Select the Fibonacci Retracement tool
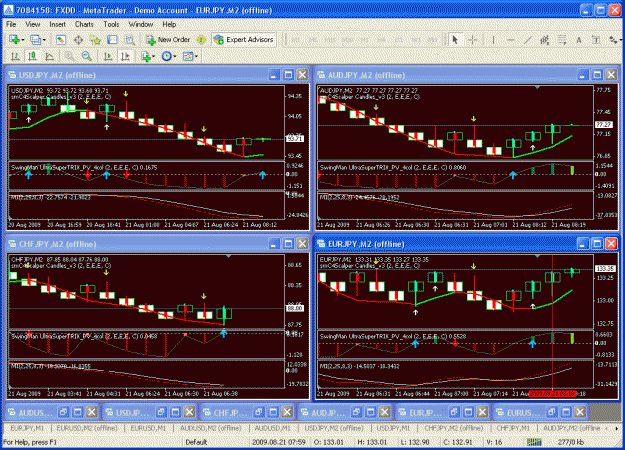This screenshot has height=450, width=625. (562, 39)
